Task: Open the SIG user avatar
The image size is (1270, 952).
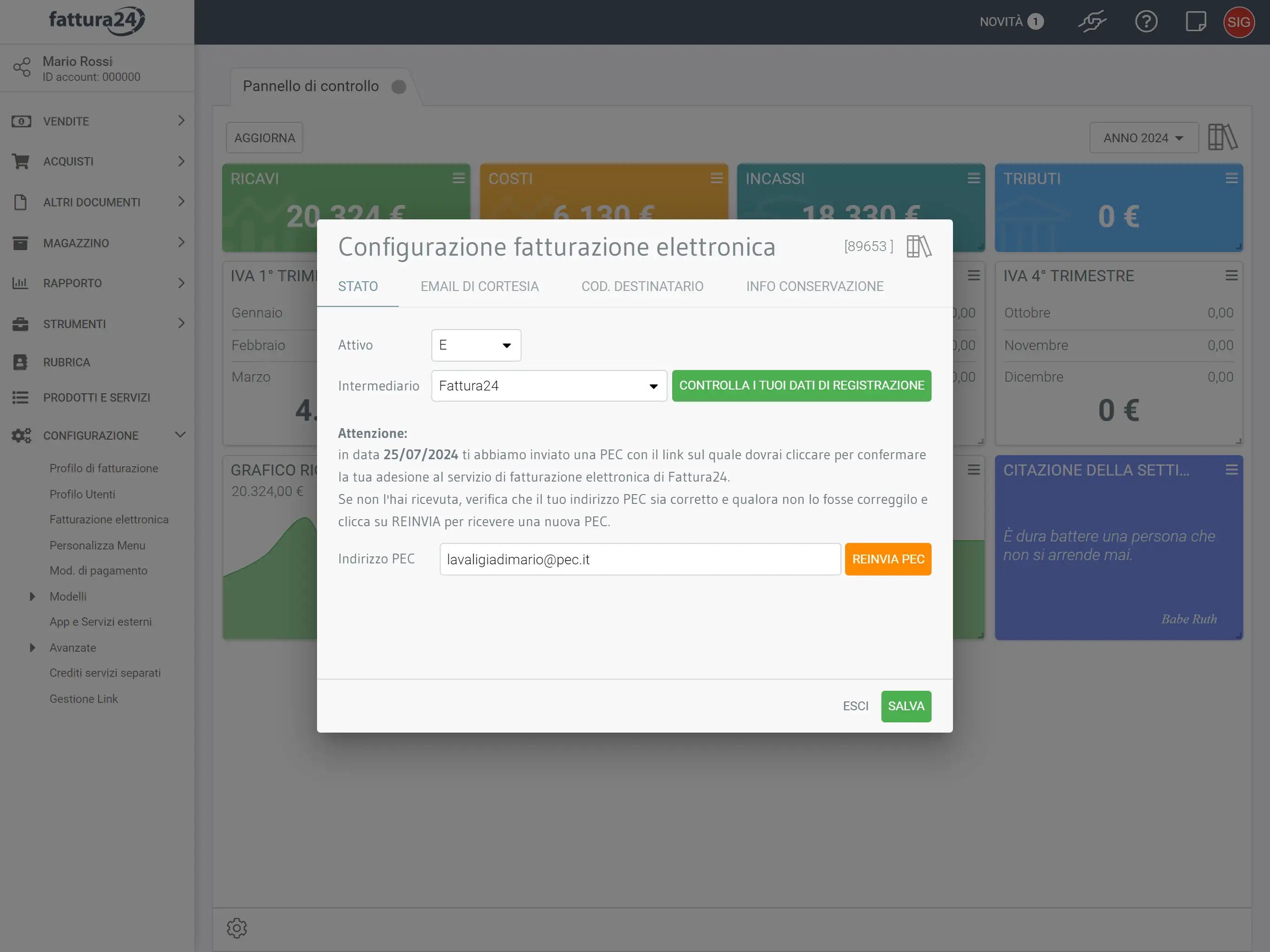Action: 1238,22
